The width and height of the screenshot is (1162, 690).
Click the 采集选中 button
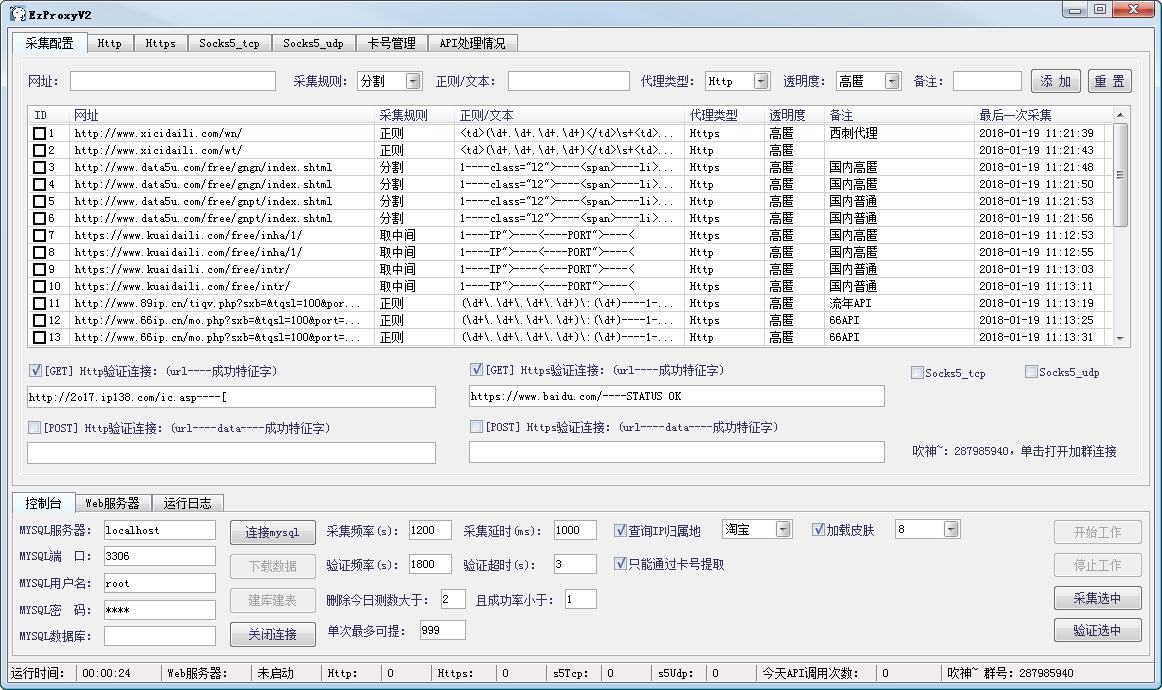click(1098, 598)
